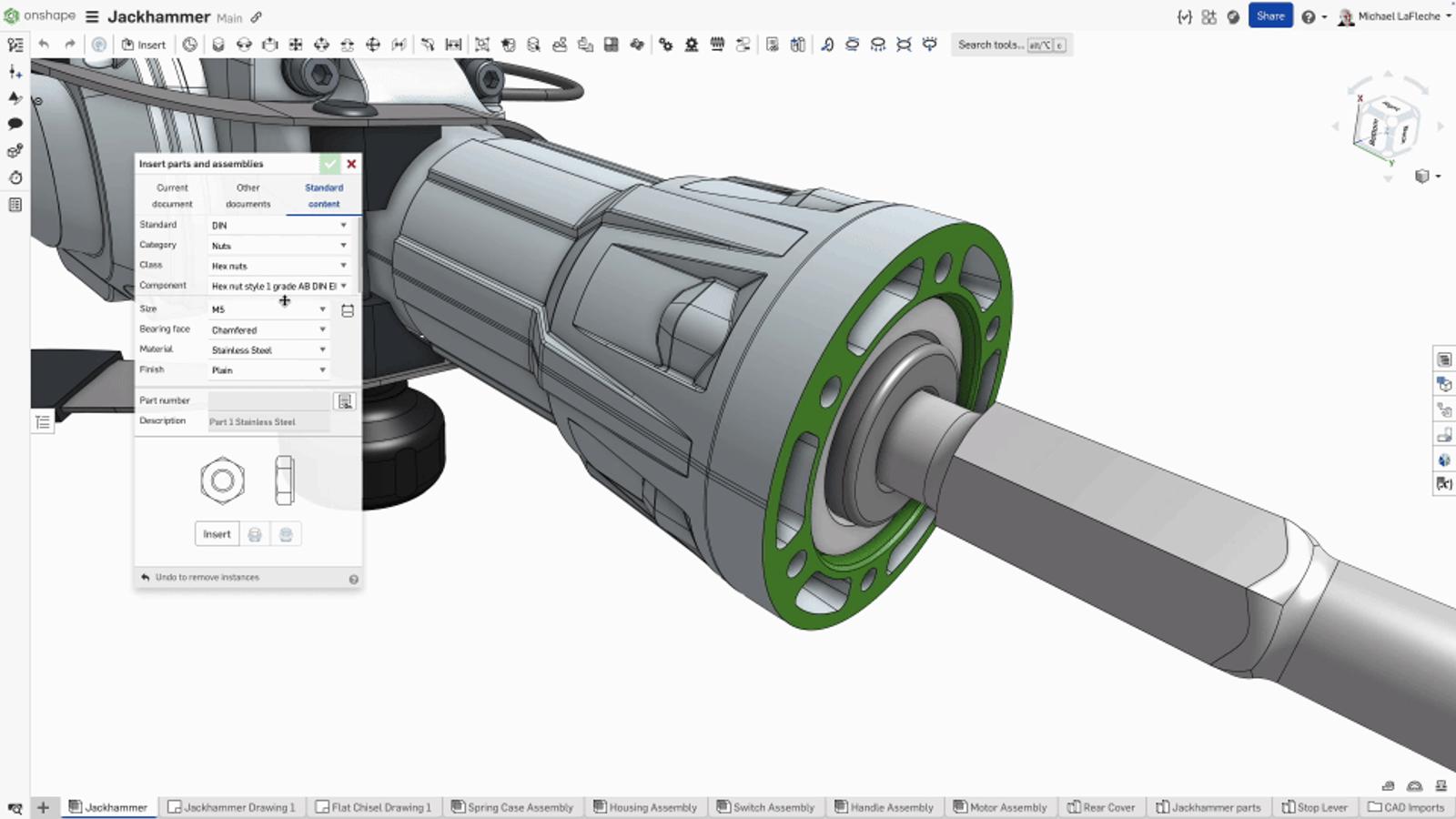Click the Part number input field
Image resolution: width=1456 pixels, height=819 pixels.
[x=269, y=401]
